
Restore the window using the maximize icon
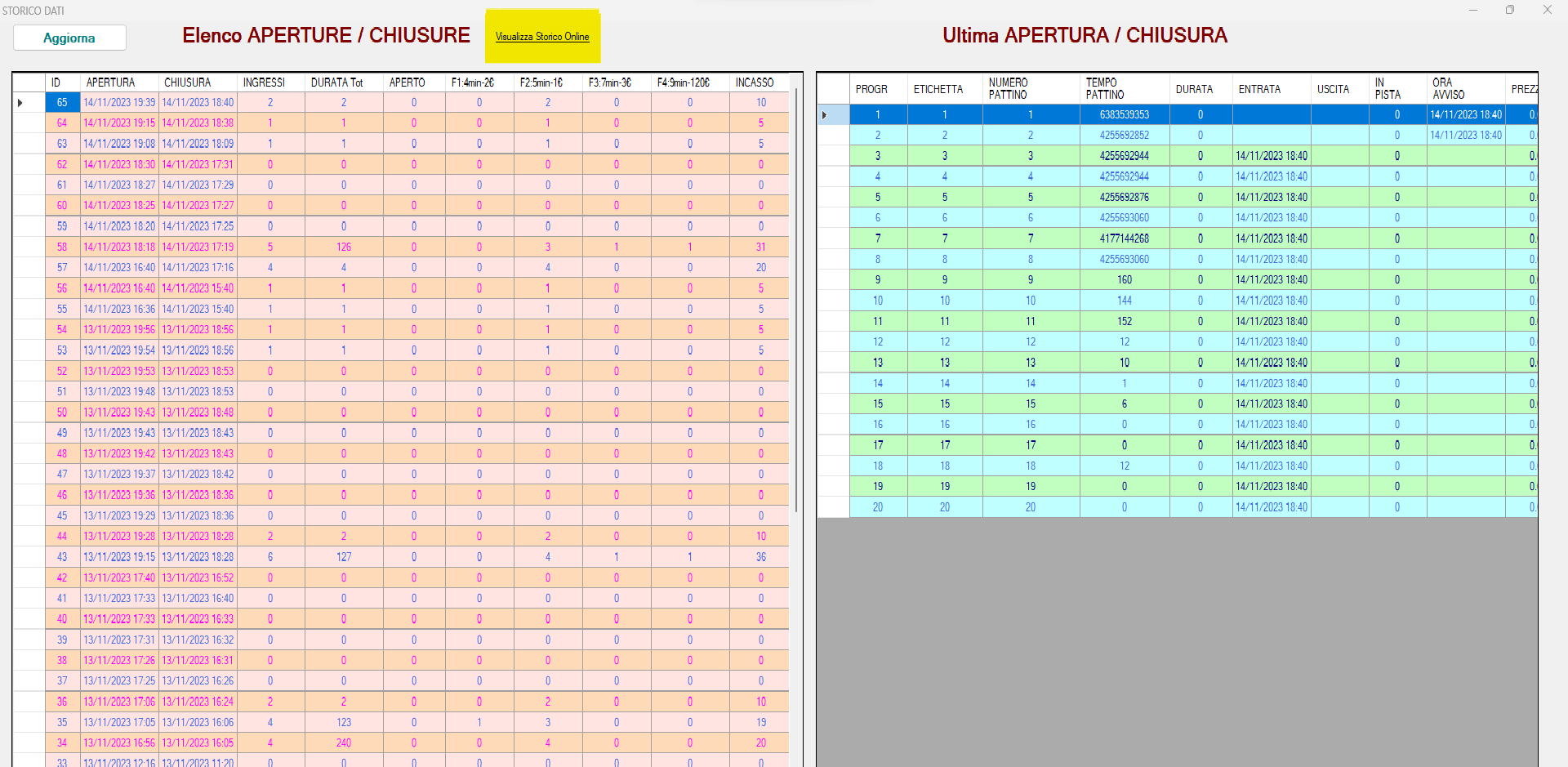click(1509, 10)
